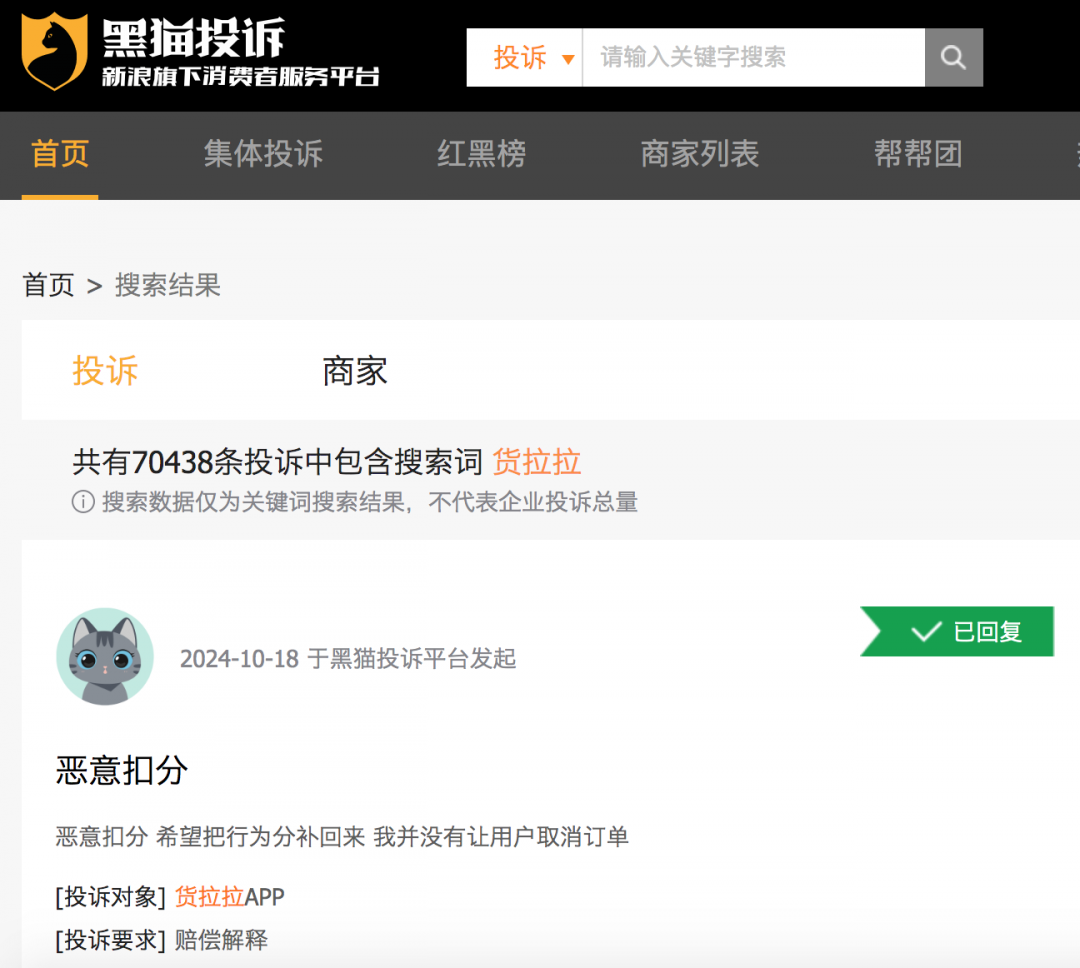Click the 搜索结果 breadcrumb text
The height and width of the screenshot is (968, 1080).
168,285
